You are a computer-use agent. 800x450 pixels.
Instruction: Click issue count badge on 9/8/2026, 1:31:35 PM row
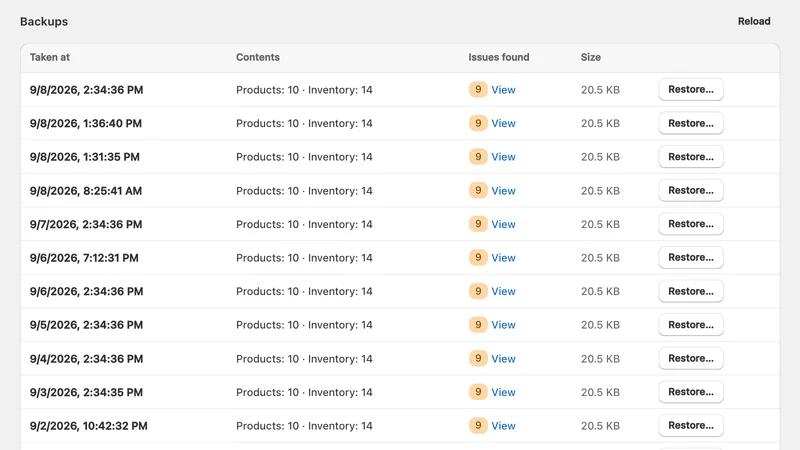478,157
